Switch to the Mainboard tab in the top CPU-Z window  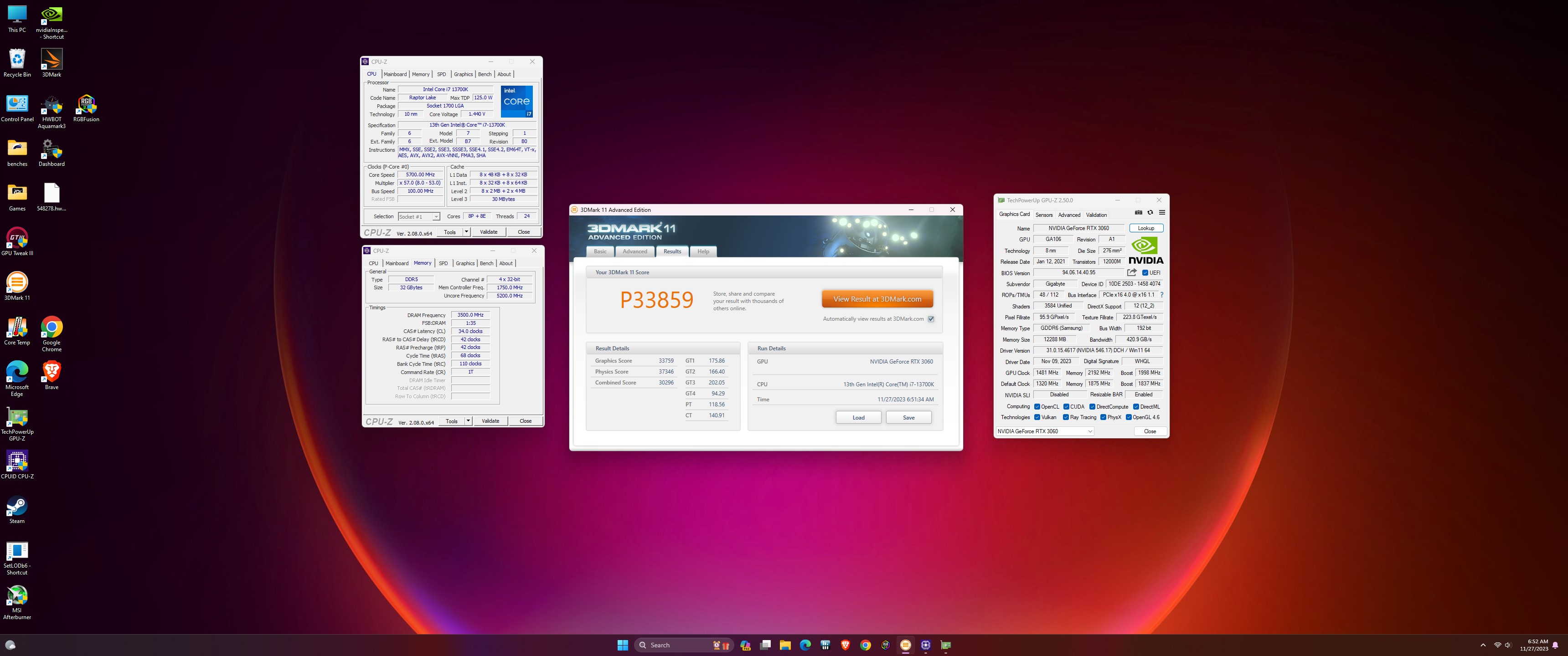pyautogui.click(x=395, y=74)
